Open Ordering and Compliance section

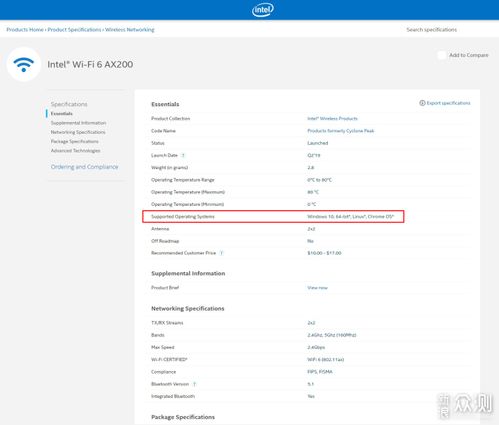click(x=84, y=167)
